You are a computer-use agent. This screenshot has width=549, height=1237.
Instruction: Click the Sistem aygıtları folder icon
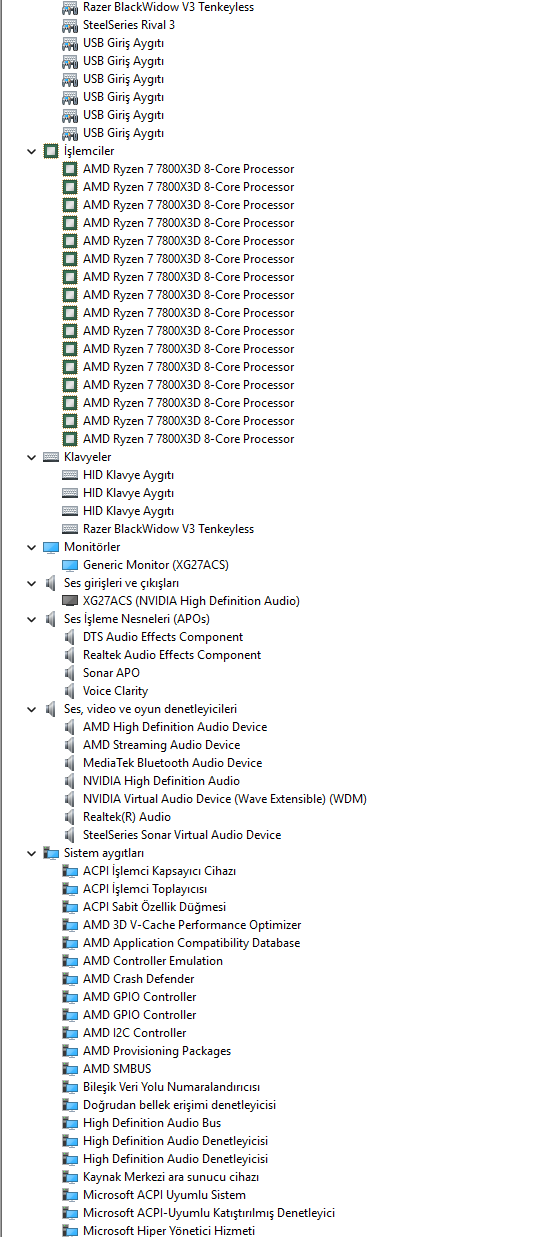[x=51, y=853]
